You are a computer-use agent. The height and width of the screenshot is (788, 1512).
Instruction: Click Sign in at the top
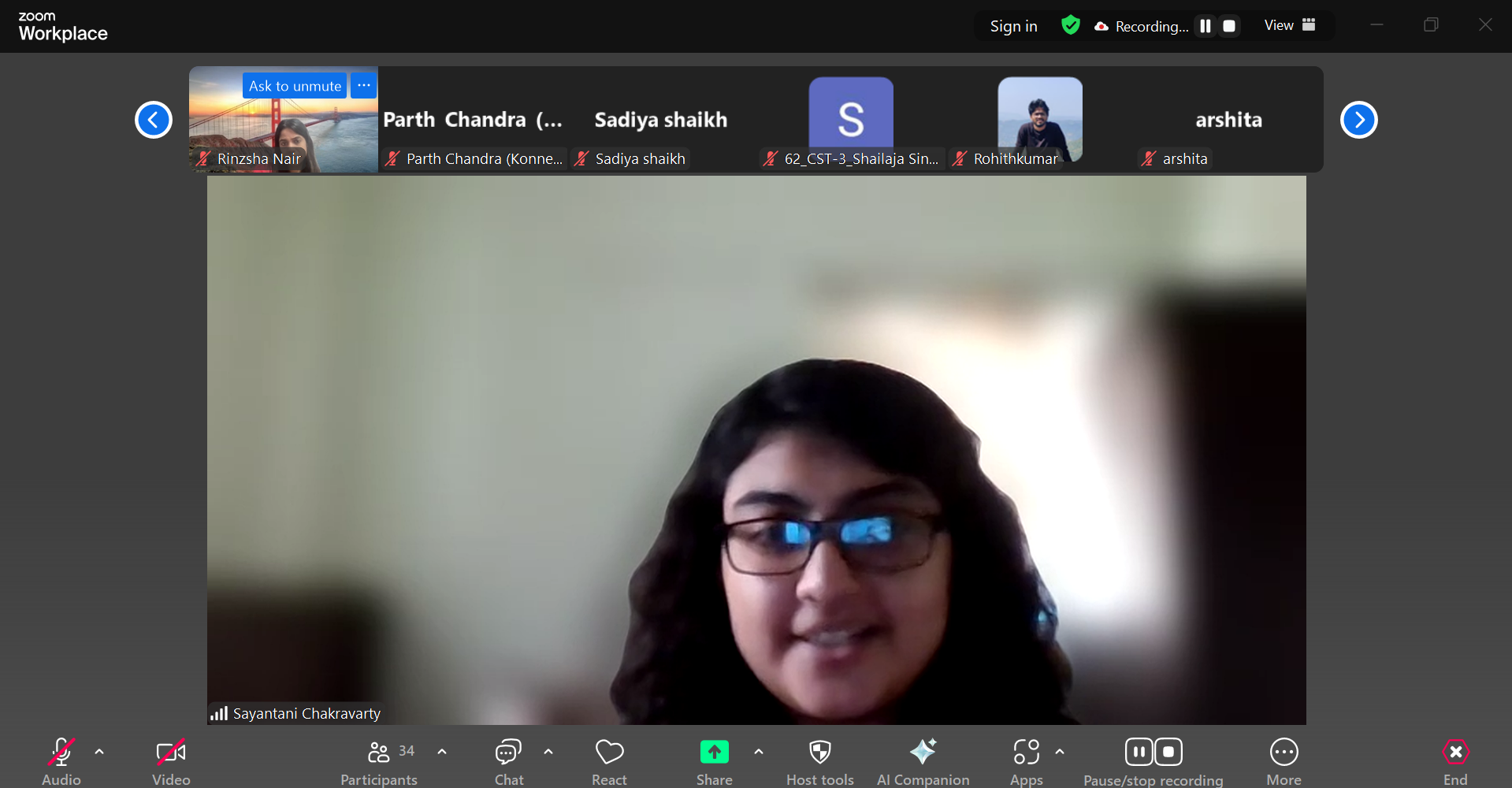(x=1013, y=26)
